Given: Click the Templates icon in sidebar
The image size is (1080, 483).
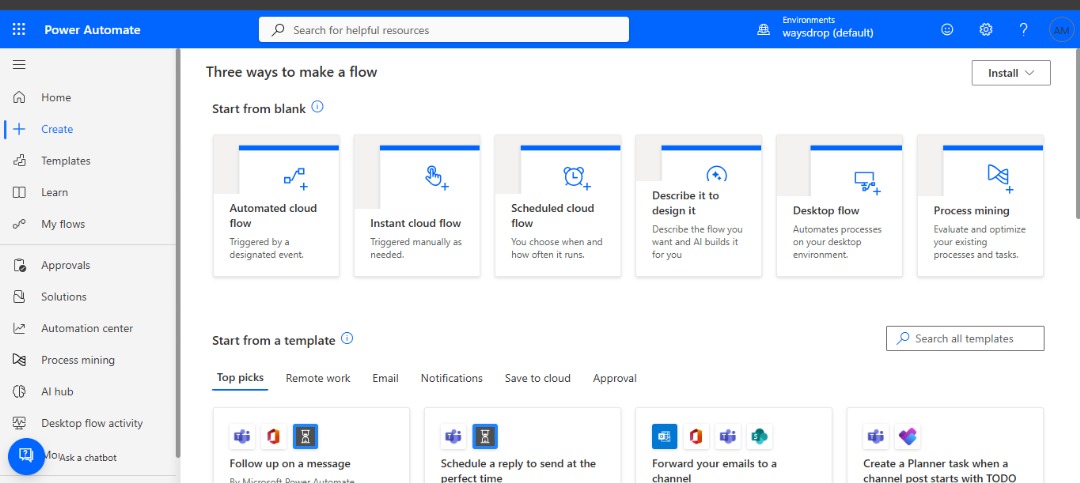Looking at the screenshot, I should 19,161.
